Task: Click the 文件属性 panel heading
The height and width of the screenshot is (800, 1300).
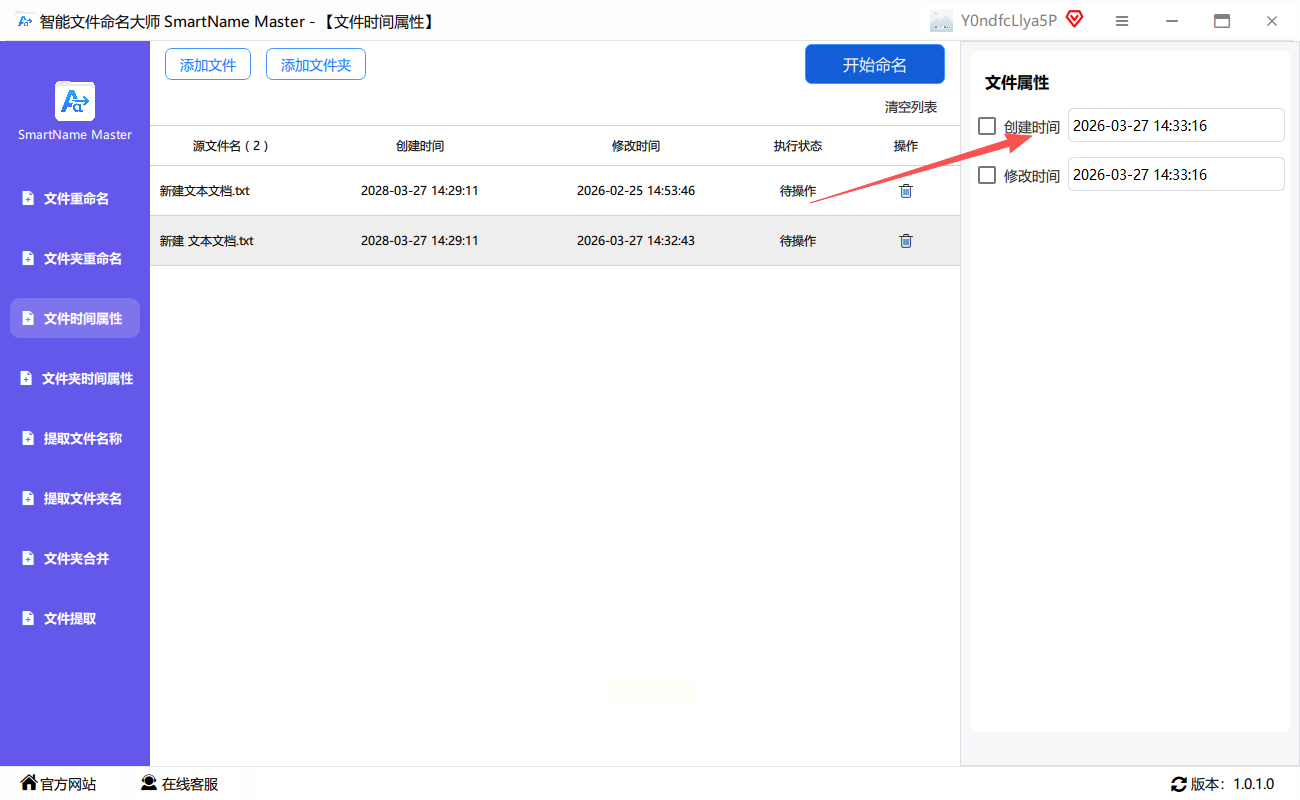Action: 1017,83
